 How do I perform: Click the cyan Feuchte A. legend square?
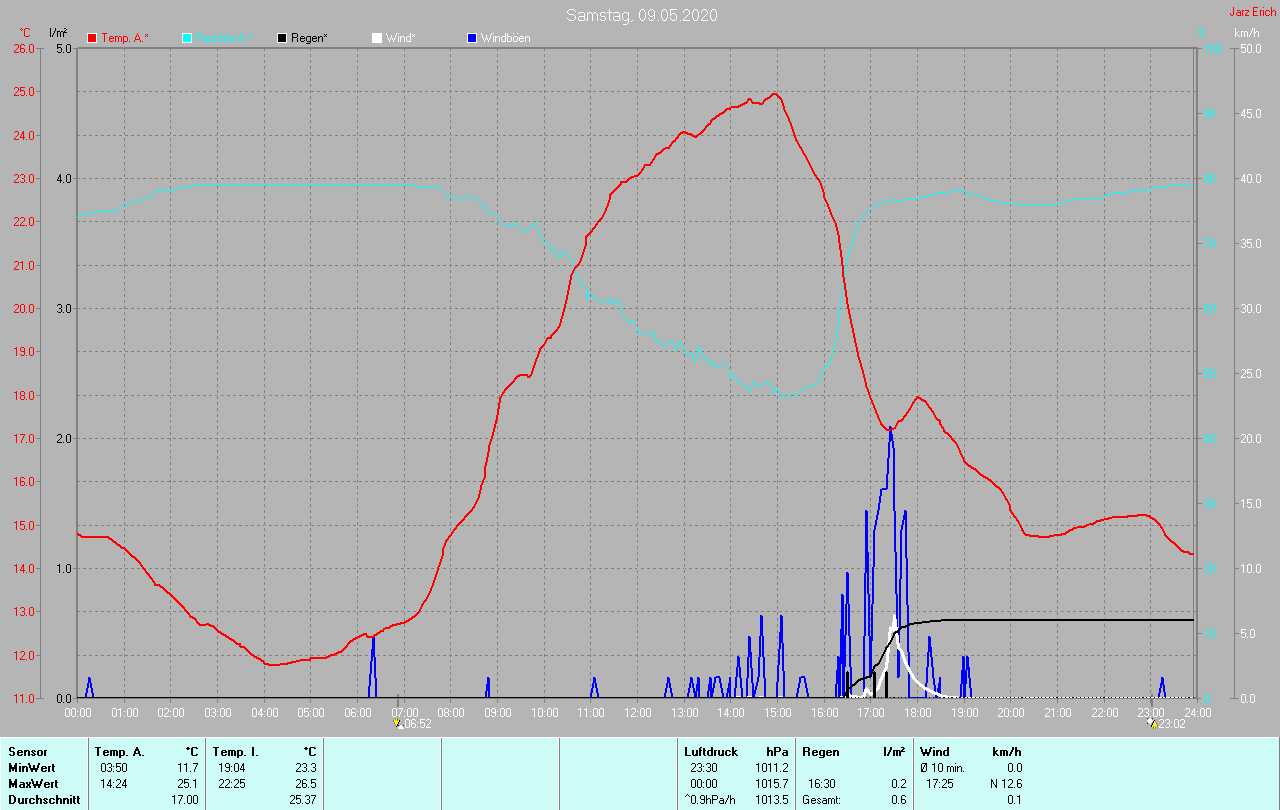pos(187,38)
